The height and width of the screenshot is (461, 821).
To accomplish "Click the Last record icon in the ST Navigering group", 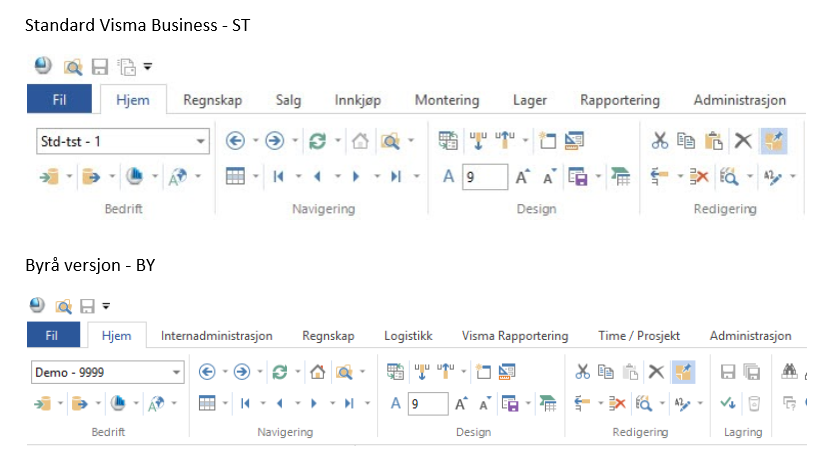I will click(x=396, y=177).
